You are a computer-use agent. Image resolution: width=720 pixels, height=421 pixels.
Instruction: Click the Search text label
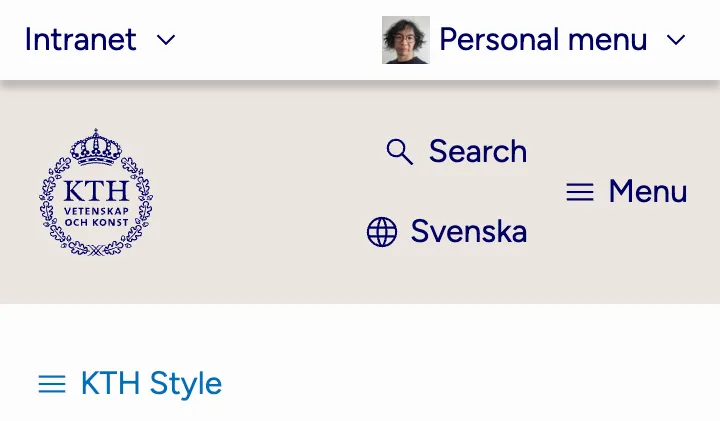pyautogui.click(x=477, y=152)
